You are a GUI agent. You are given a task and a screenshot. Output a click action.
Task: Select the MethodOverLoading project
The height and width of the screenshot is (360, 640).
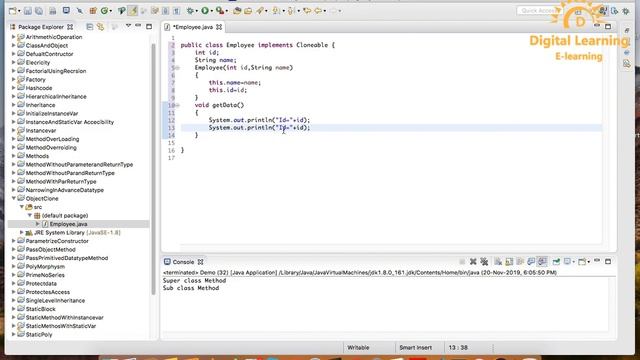52,139
